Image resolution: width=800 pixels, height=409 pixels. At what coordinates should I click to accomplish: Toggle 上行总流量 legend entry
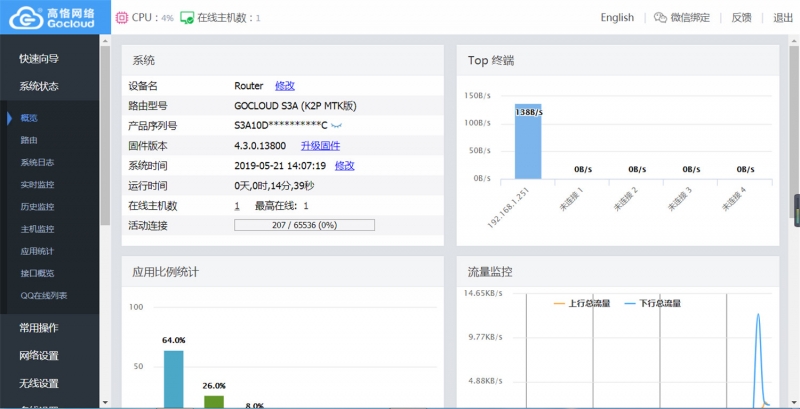tap(582, 303)
